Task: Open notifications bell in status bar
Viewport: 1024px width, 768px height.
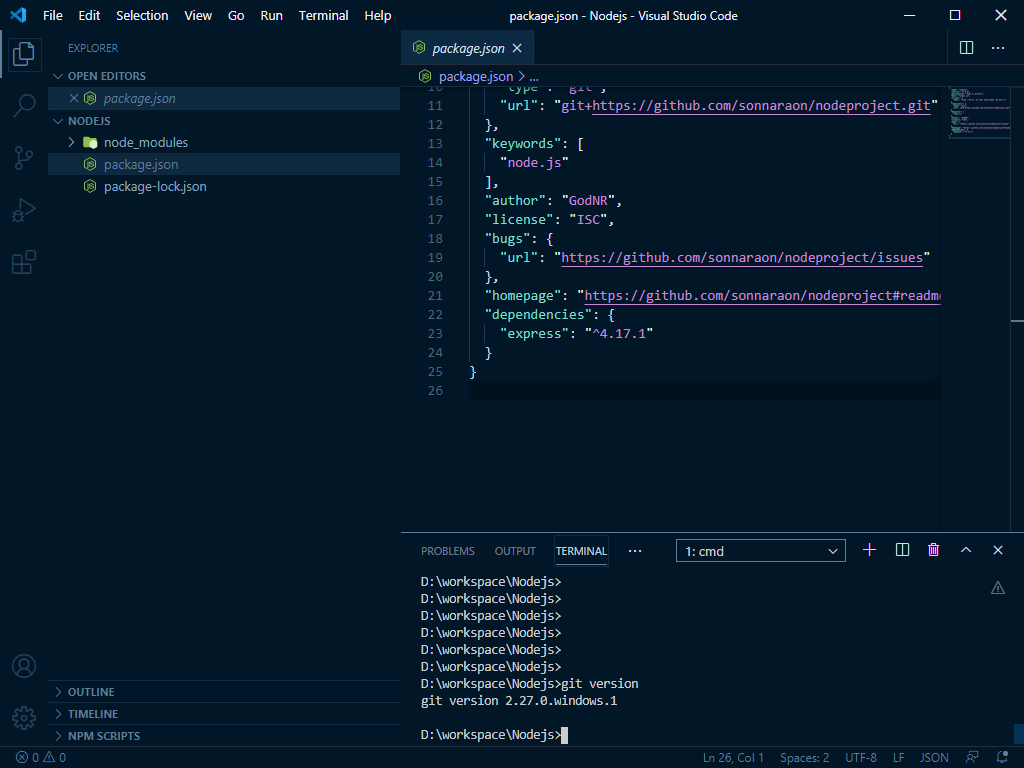Action: (x=1002, y=758)
